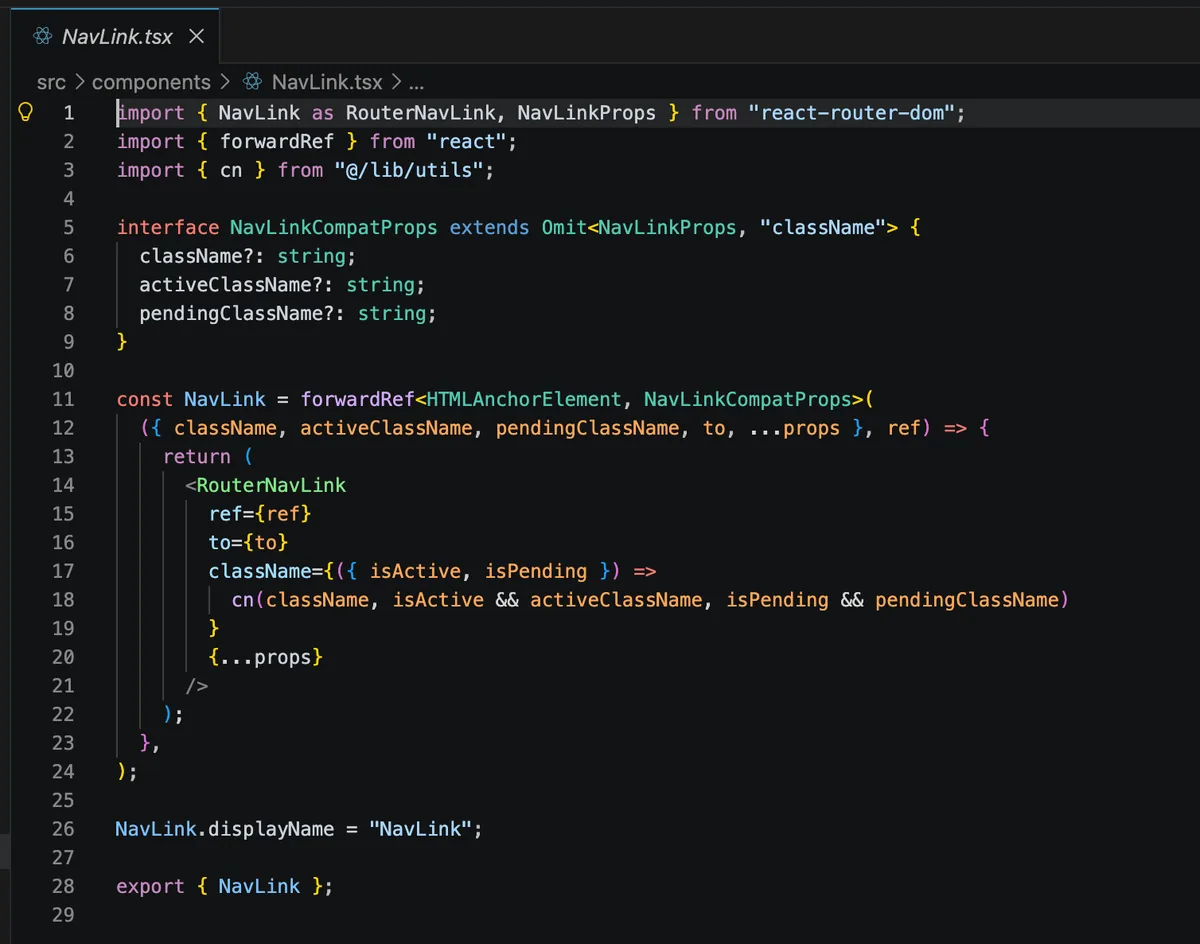The height and width of the screenshot is (944, 1200).
Task: Click the React icon in the NavLink.tsx tab
Action: (42, 37)
